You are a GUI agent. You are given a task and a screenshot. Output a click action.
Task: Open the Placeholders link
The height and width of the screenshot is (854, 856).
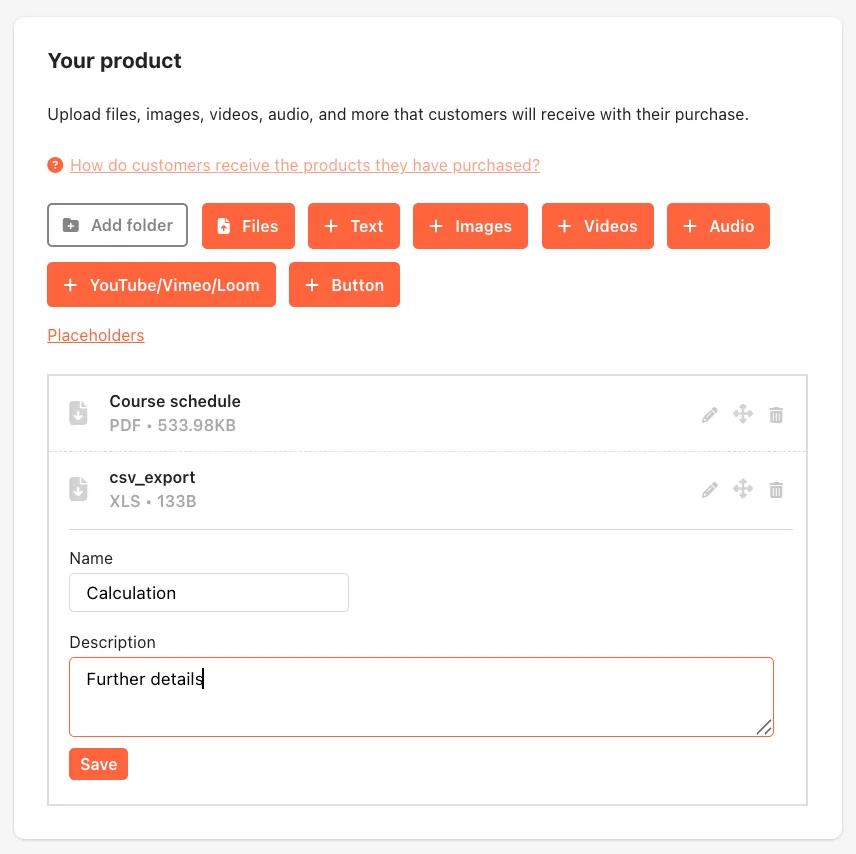click(96, 335)
